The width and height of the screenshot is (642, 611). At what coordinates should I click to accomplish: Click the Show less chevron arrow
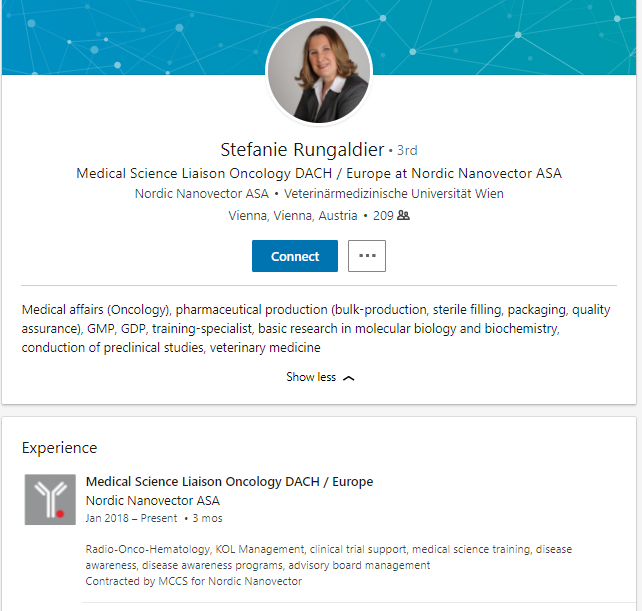tap(348, 378)
